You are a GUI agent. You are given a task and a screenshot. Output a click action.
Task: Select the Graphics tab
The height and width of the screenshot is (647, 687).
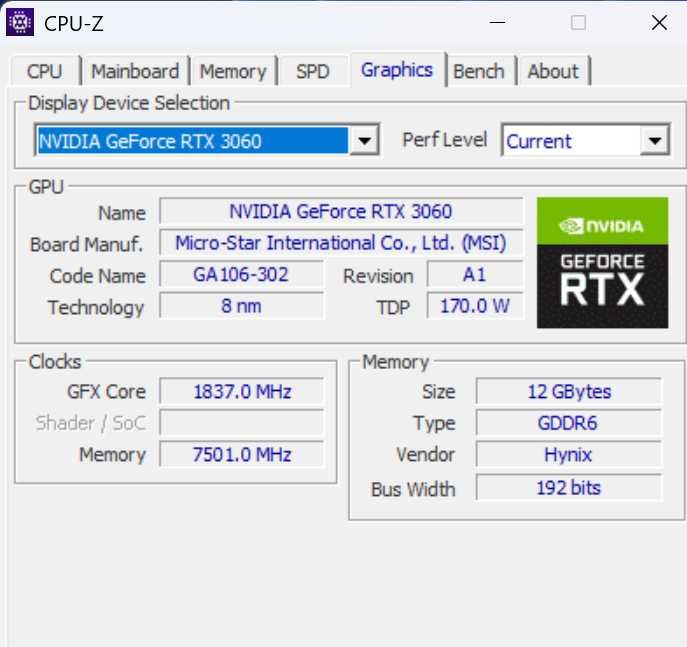397,70
